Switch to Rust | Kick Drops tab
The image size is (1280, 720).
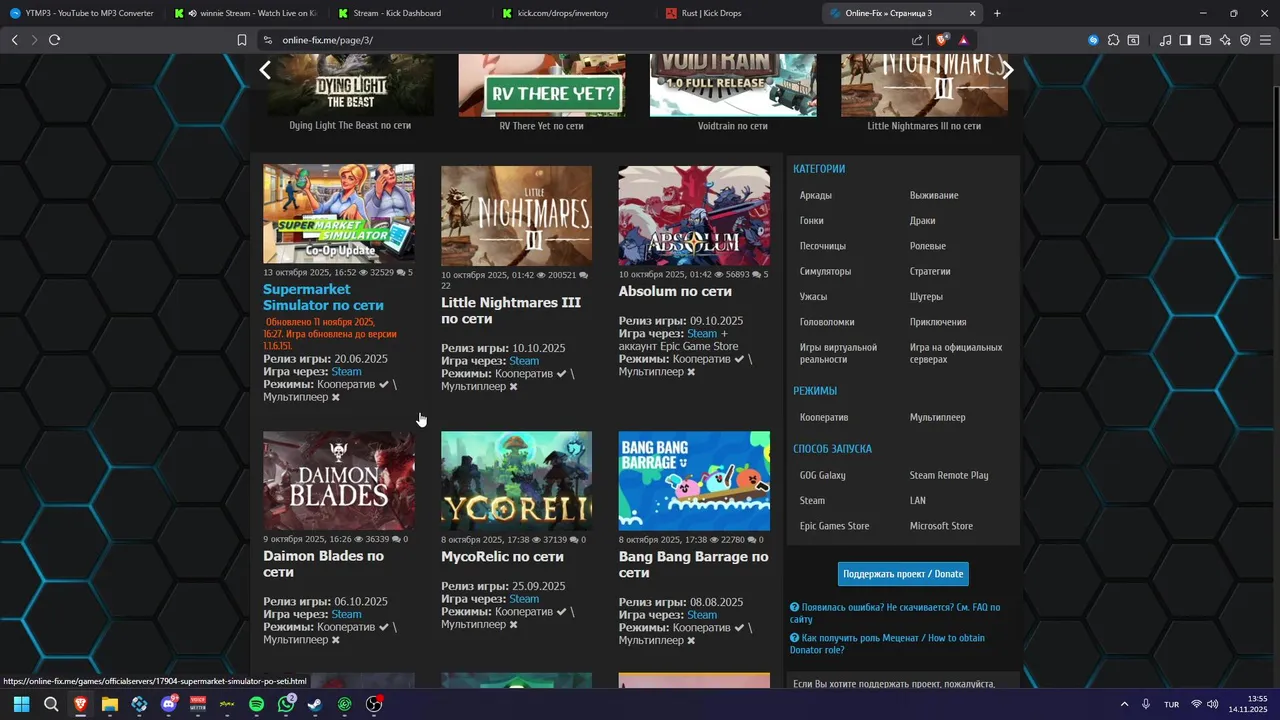click(x=738, y=13)
